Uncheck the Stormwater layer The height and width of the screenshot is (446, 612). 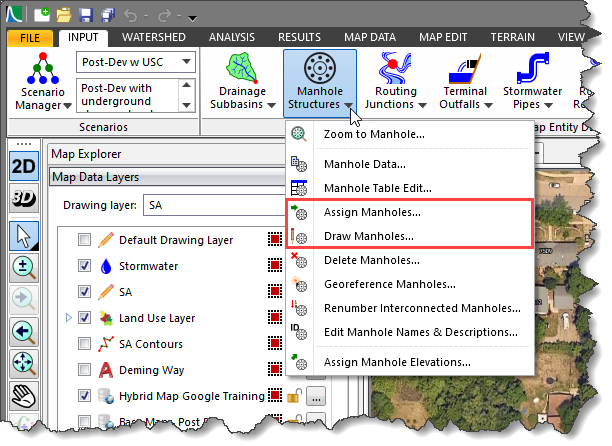(84, 265)
